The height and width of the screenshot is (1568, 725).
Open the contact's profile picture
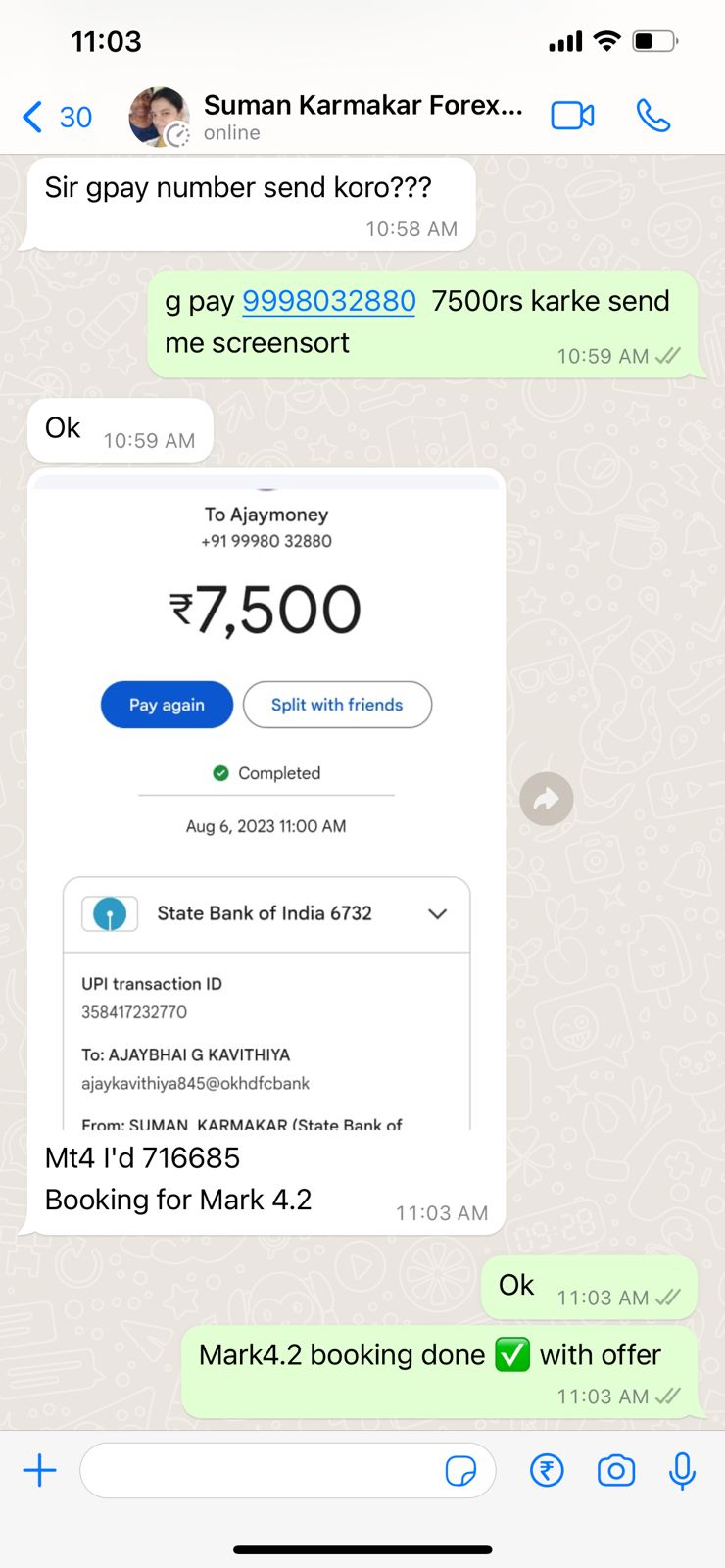click(159, 117)
